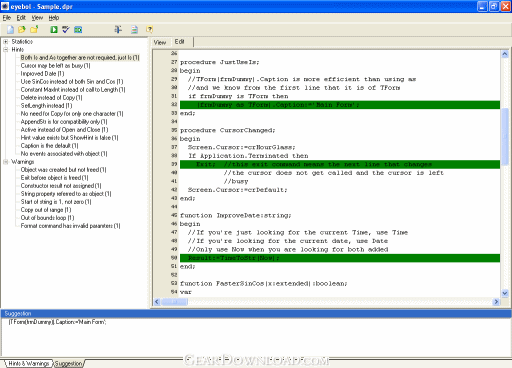Select the Hints tree label
The image size is (512, 368).
[18, 50]
